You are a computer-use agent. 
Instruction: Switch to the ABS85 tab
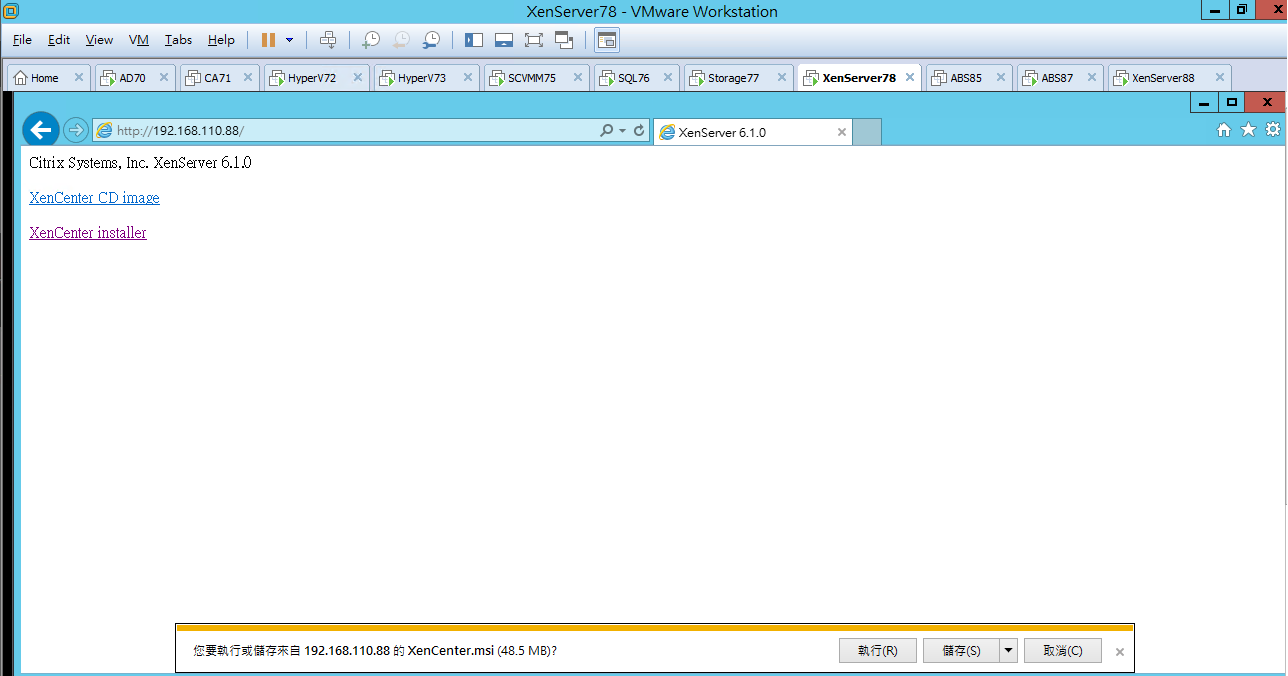point(968,78)
